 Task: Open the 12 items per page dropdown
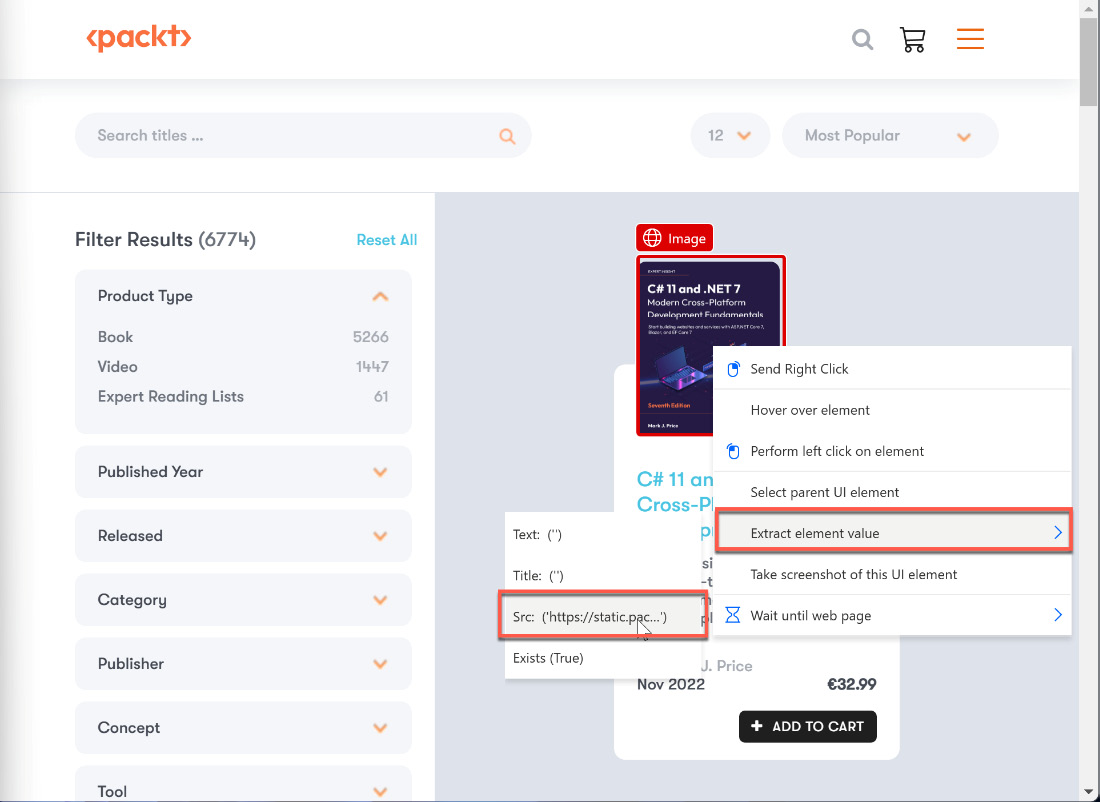(x=730, y=135)
